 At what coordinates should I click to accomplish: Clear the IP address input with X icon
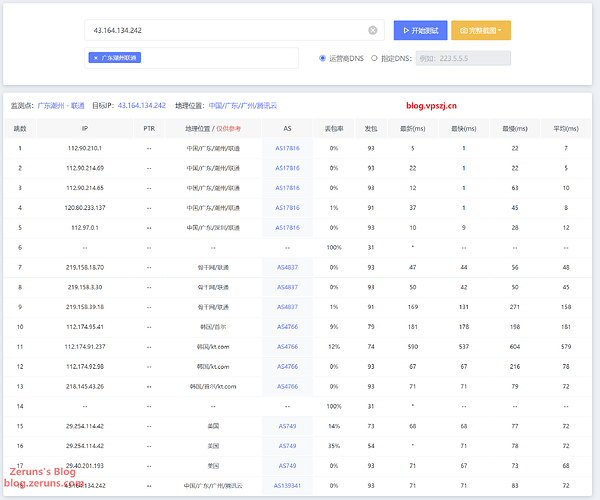click(x=373, y=31)
